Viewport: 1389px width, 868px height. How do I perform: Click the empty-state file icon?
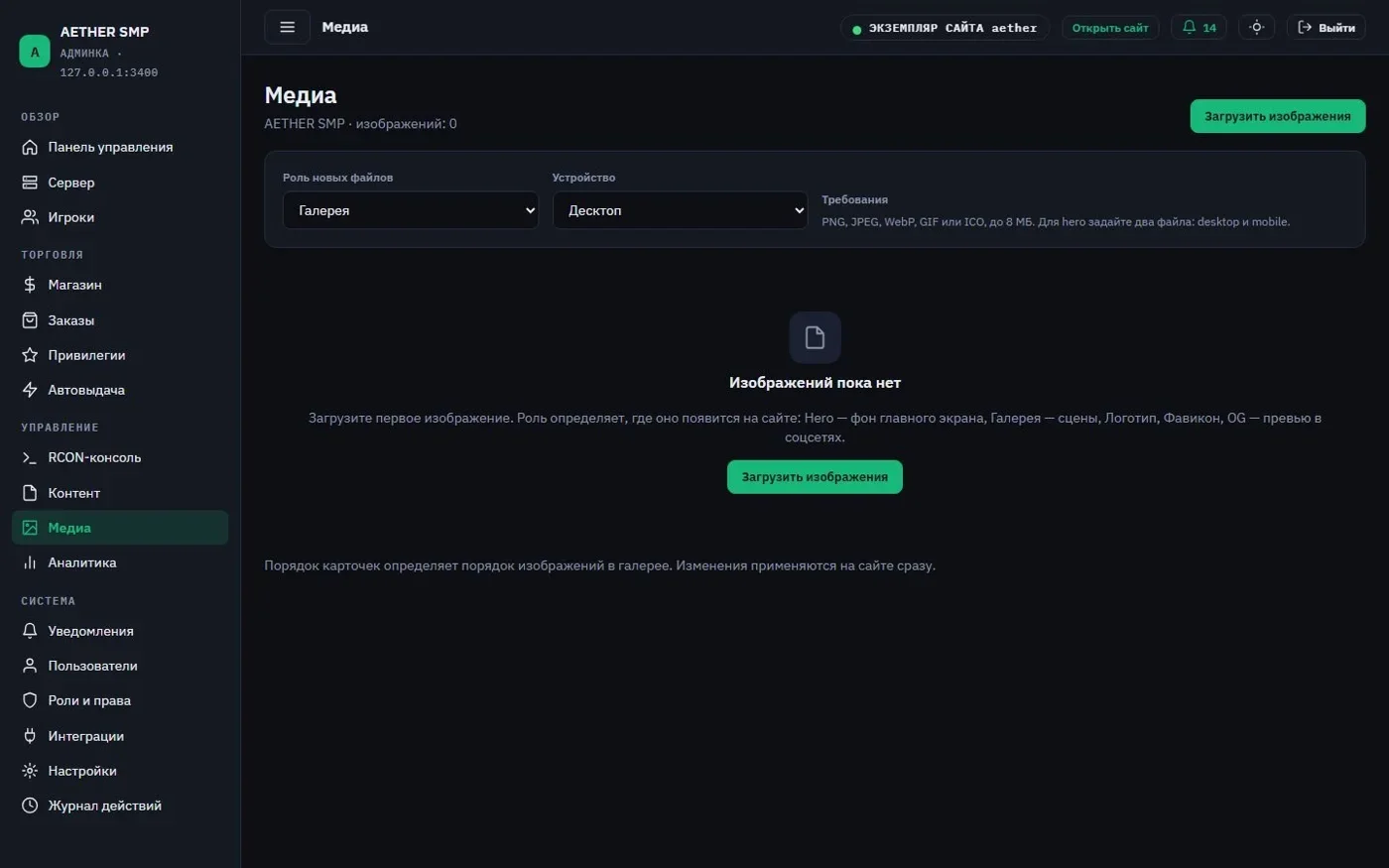[x=815, y=337]
